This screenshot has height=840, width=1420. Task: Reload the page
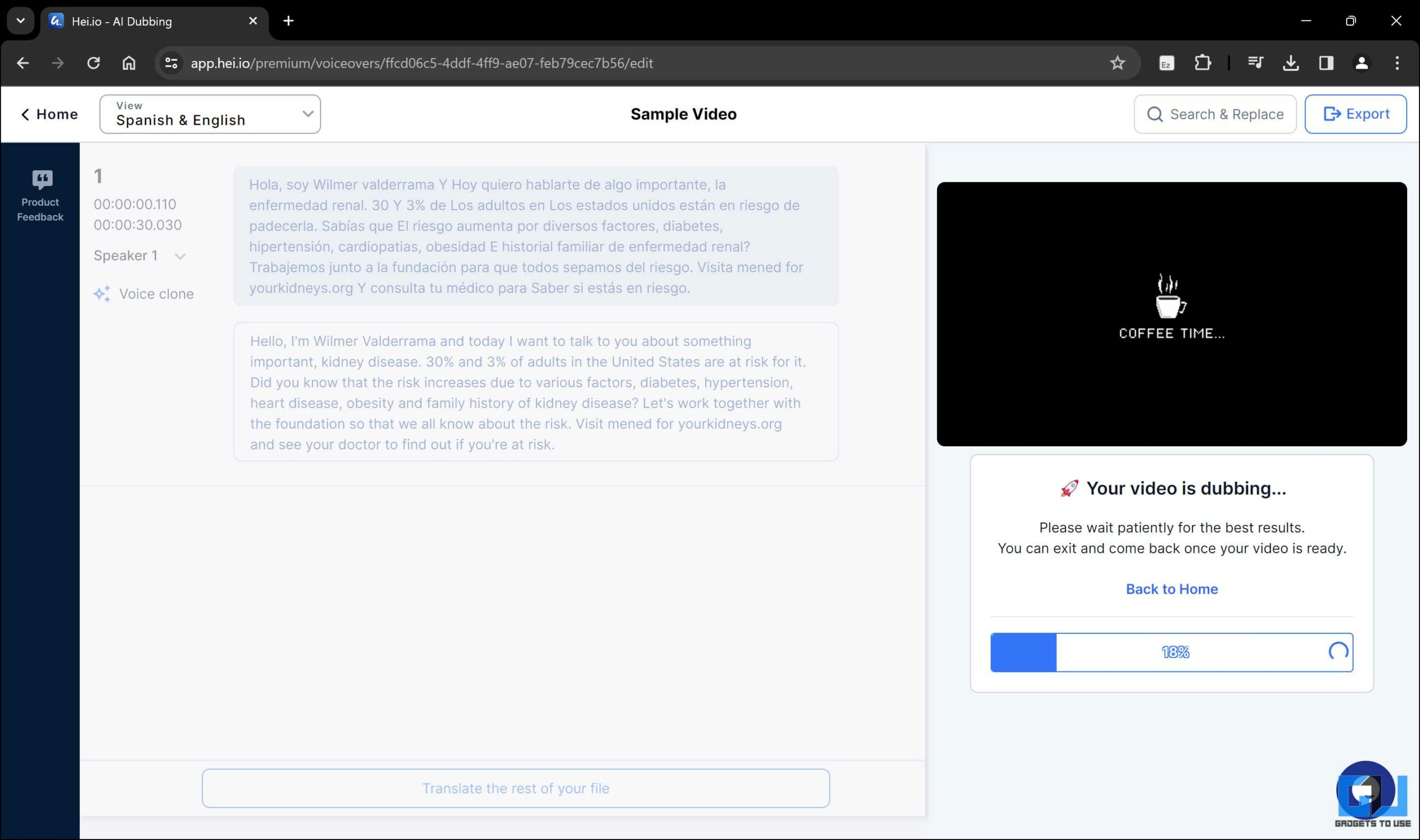pyautogui.click(x=93, y=63)
